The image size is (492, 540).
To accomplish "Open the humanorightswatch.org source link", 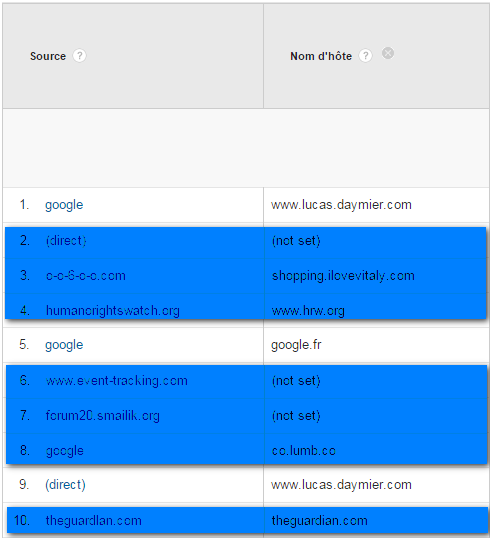I will tap(113, 311).
